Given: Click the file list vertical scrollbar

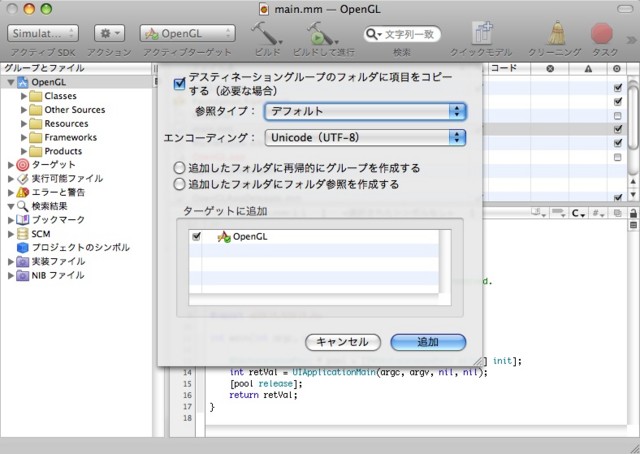Looking at the screenshot, I should pos(633,116).
